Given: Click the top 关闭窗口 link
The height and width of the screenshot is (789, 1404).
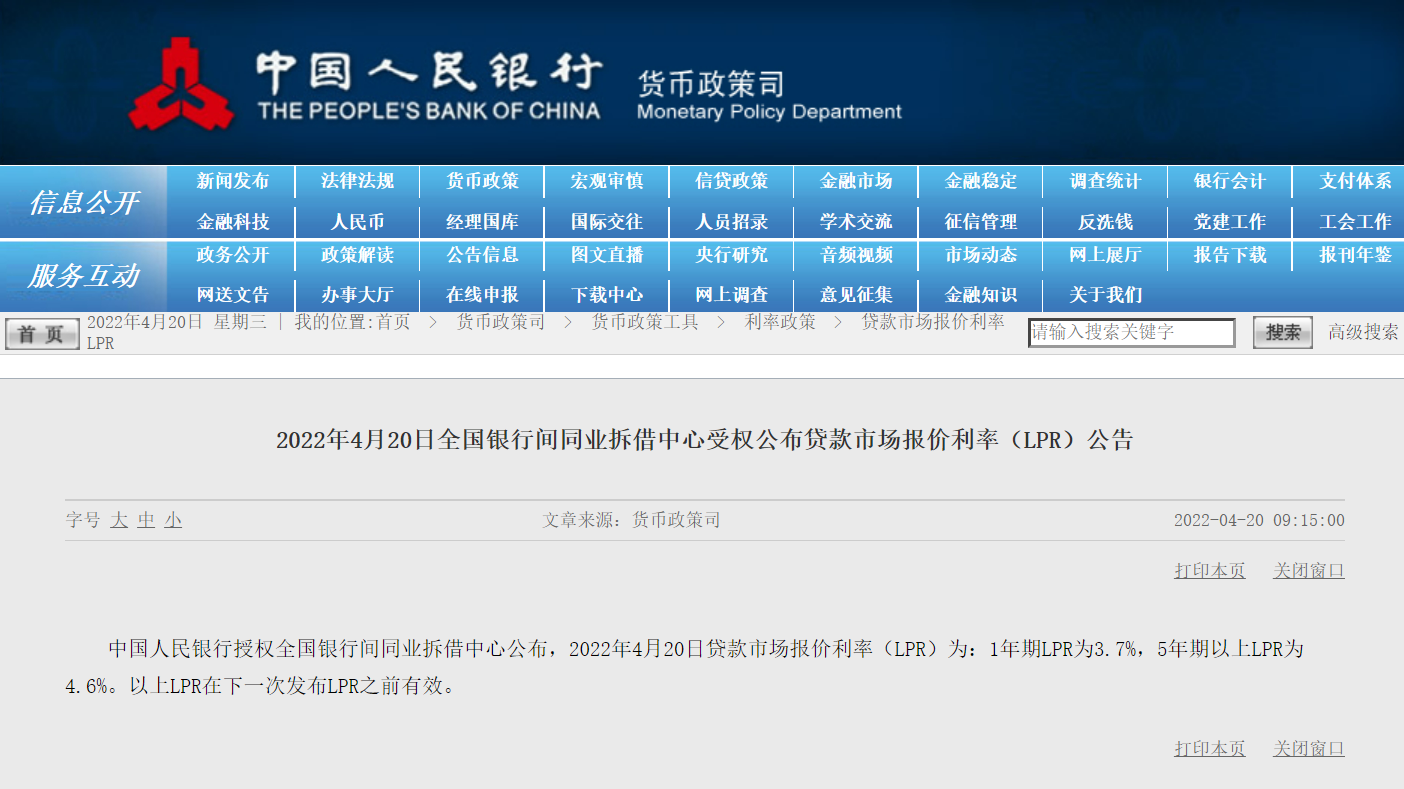Looking at the screenshot, I should coord(1309,571).
